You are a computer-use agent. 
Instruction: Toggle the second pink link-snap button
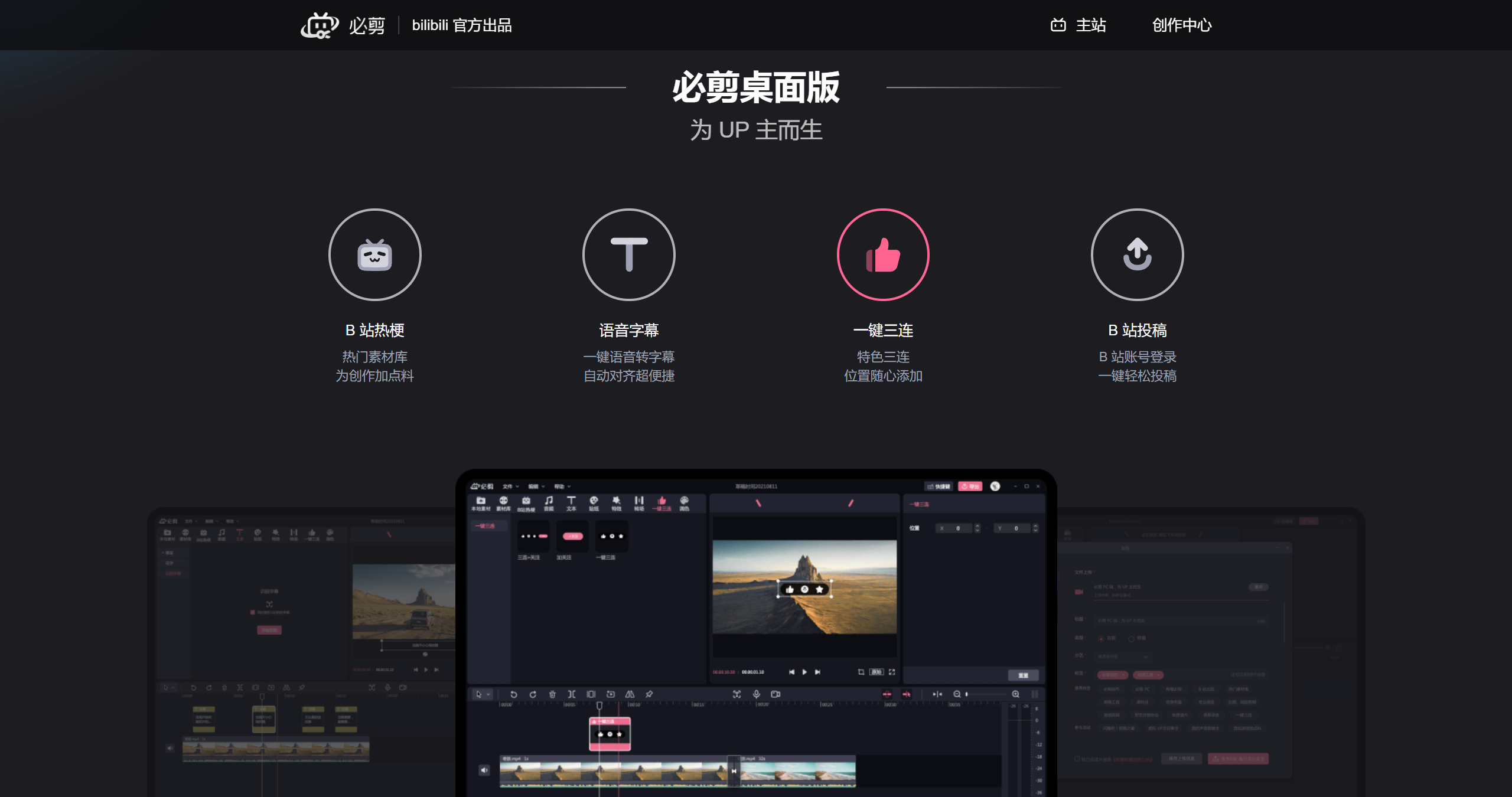tap(907, 694)
